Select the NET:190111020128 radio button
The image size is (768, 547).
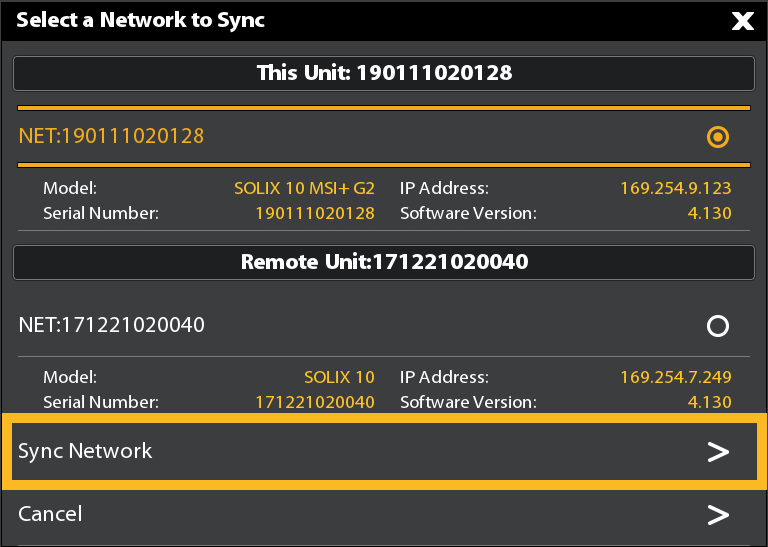tap(718, 137)
